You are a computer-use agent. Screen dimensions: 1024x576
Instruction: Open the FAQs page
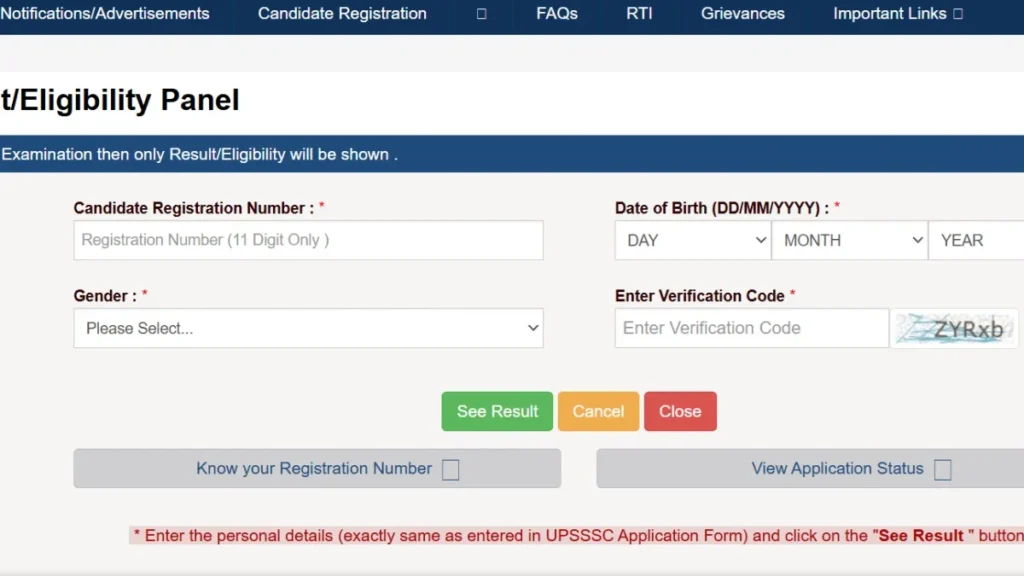pyautogui.click(x=556, y=14)
